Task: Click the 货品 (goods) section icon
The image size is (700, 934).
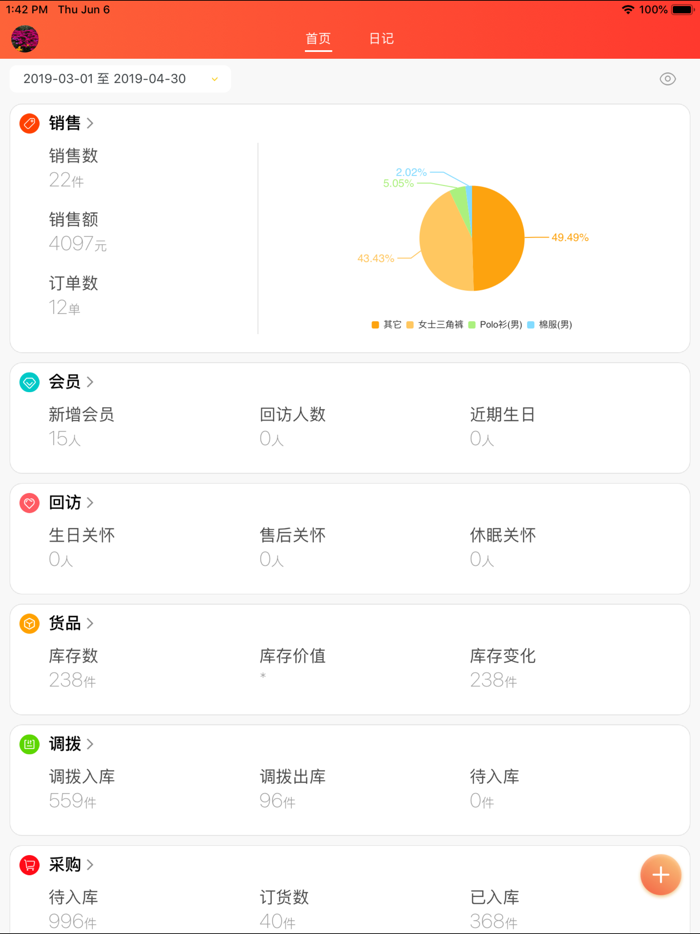Action: point(28,623)
